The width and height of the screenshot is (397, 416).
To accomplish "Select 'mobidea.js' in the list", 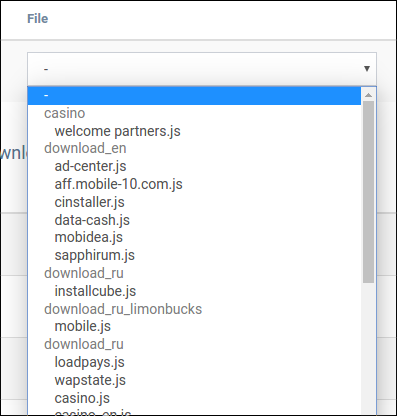I will pyautogui.click(x=88, y=237).
